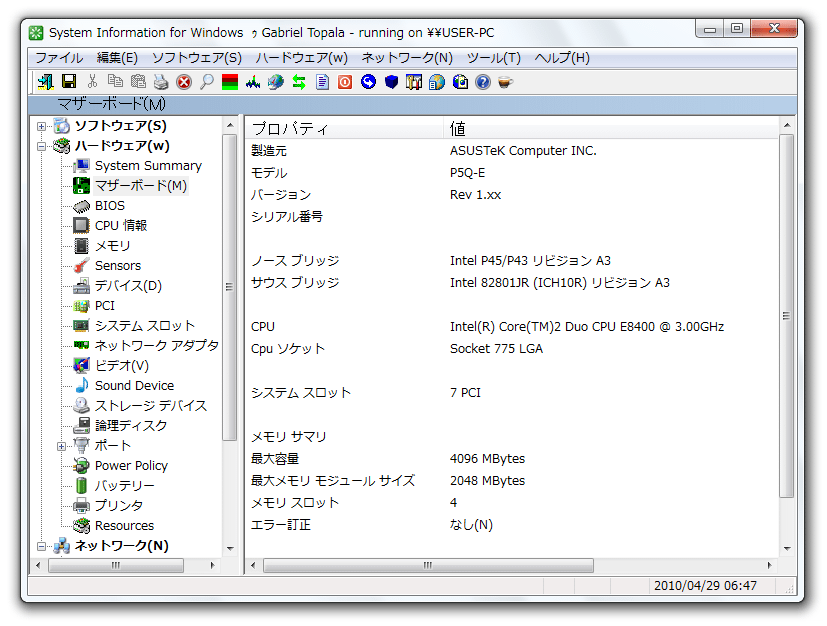The width and height of the screenshot is (827, 626).
Task: Select Sound Device in the tree
Action: tap(134, 386)
